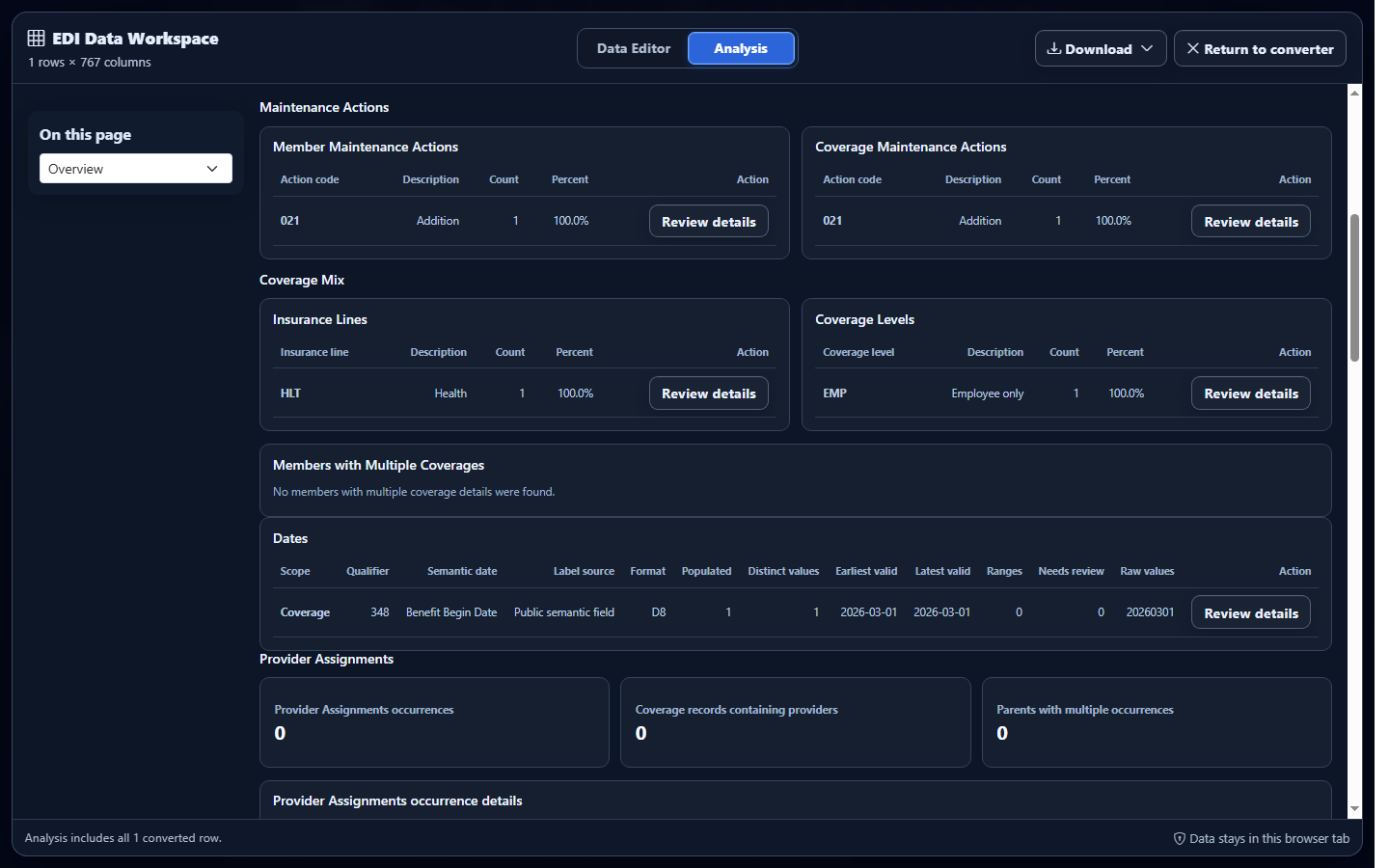Click 'No members with multiple coverage details' message

[x=414, y=492]
